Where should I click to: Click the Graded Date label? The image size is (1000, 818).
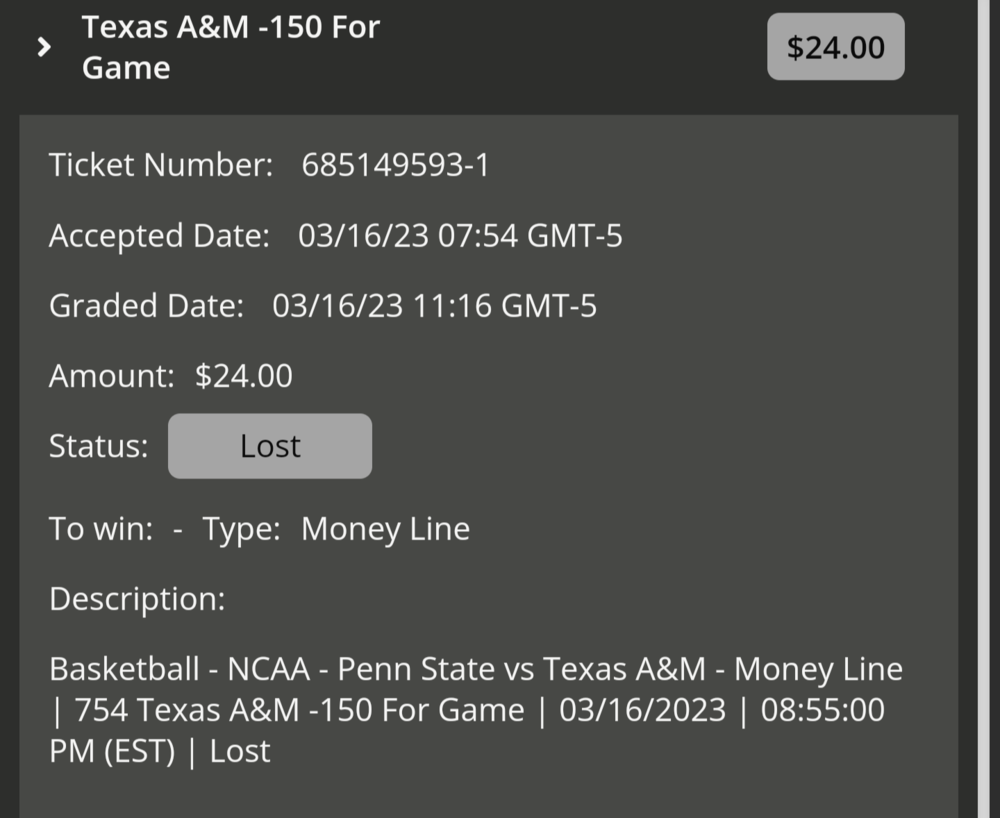[x=146, y=306]
